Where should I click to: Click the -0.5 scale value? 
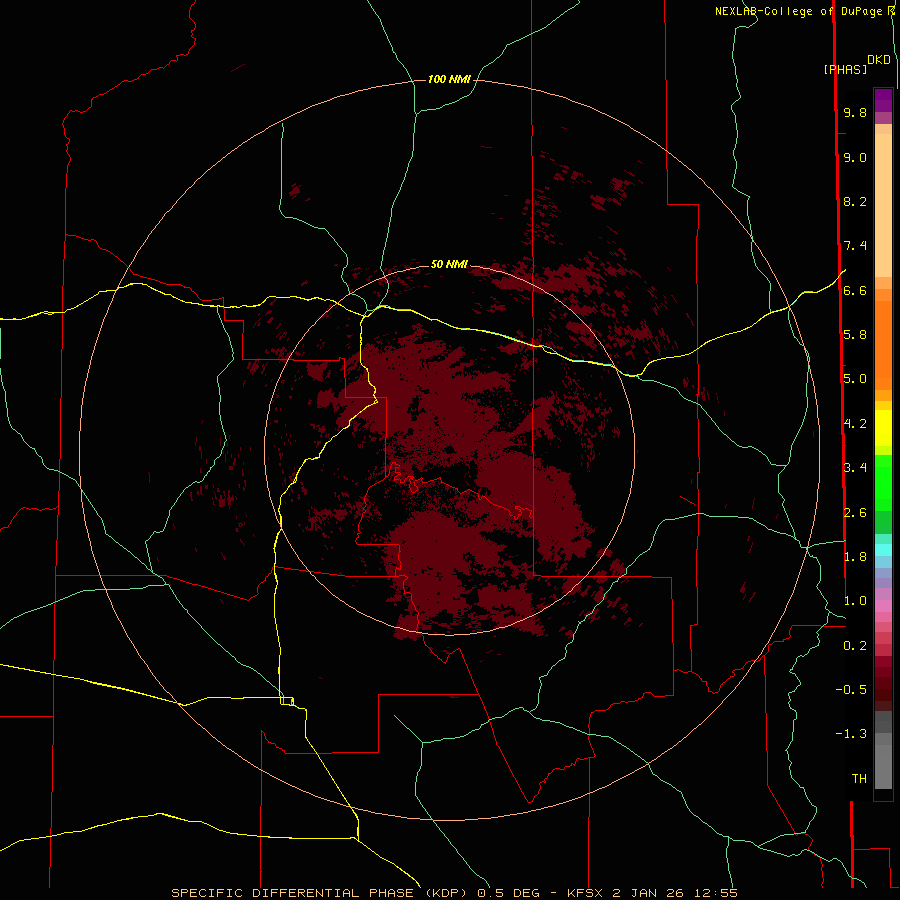pyautogui.click(x=851, y=690)
